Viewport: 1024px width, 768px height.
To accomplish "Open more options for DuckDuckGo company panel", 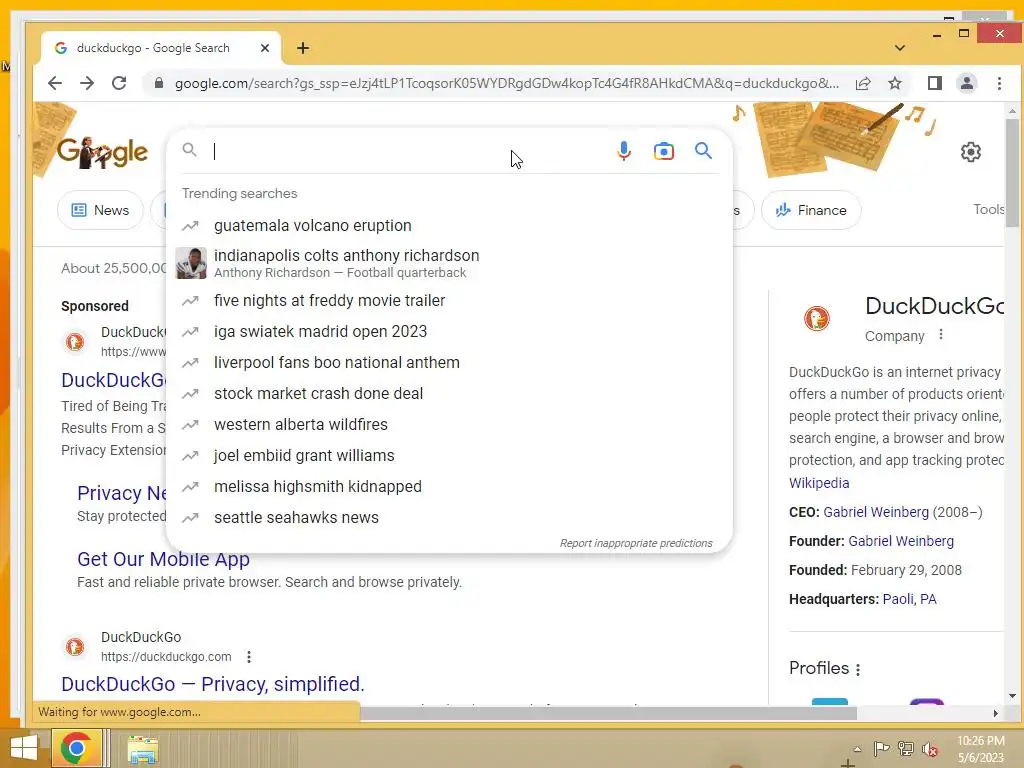I will 940,334.
